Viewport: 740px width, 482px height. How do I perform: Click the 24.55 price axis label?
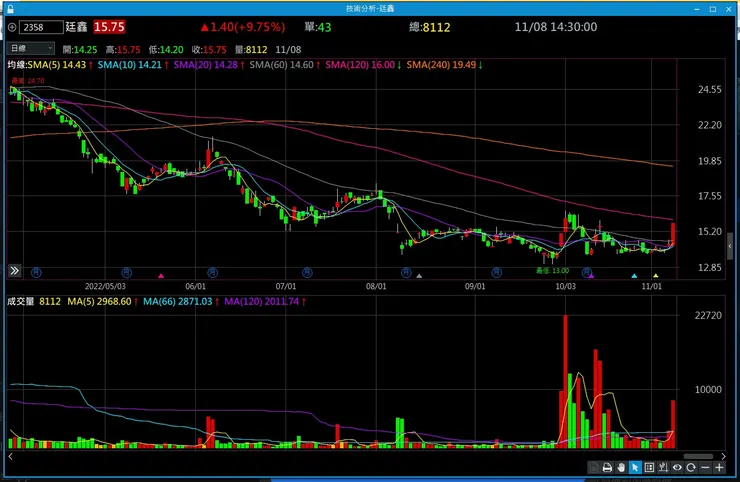click(710, 89)
